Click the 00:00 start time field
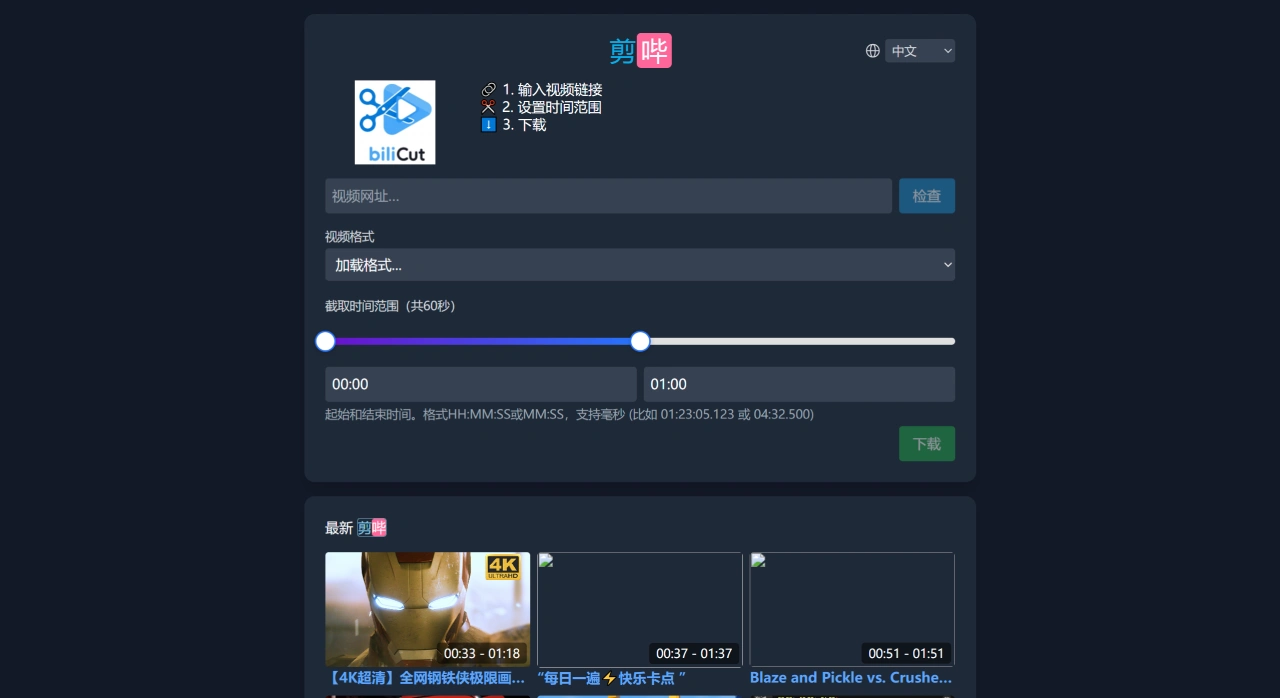1280x698 pixels. (x=481, y=384)
